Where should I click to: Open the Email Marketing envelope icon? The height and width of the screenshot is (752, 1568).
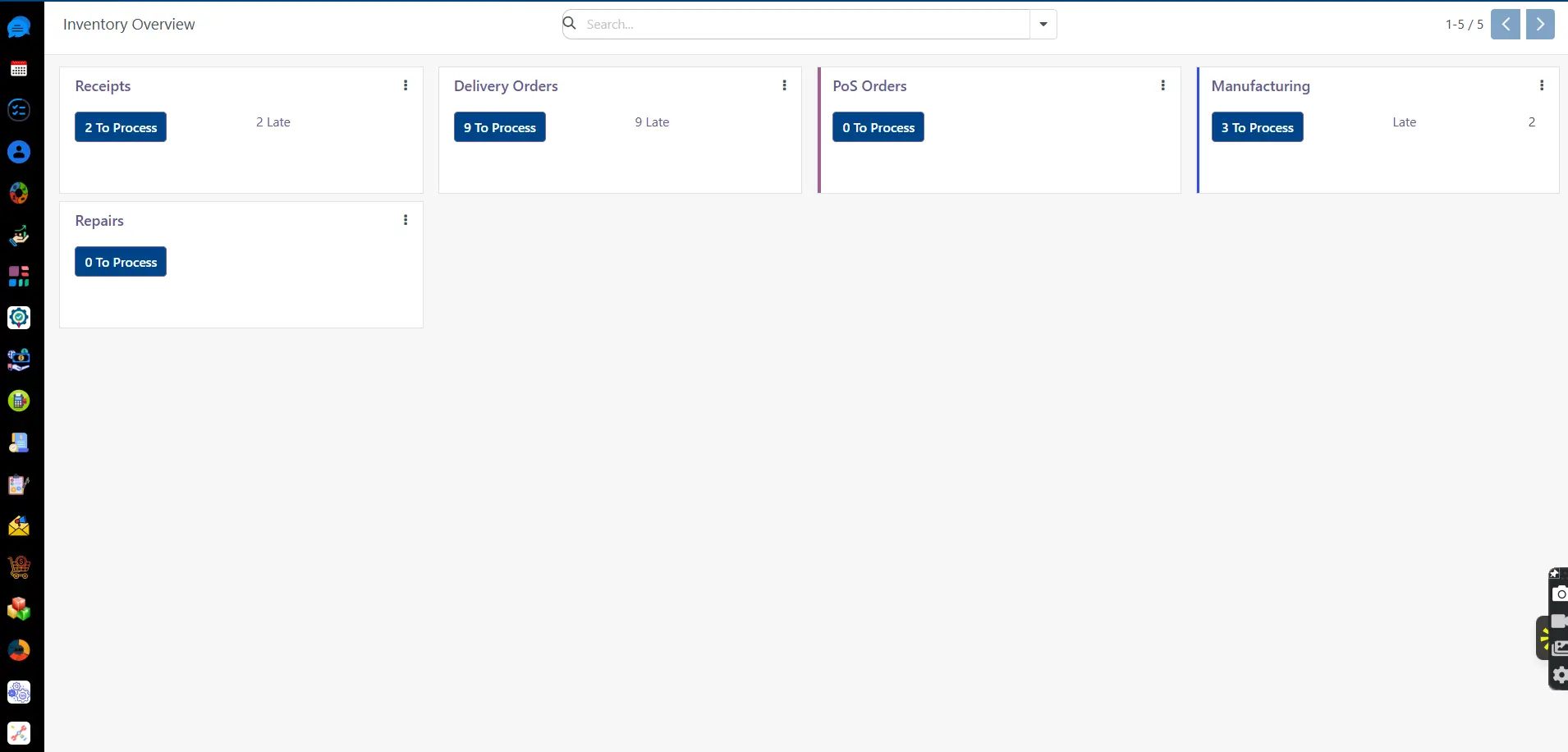[18, 526]
